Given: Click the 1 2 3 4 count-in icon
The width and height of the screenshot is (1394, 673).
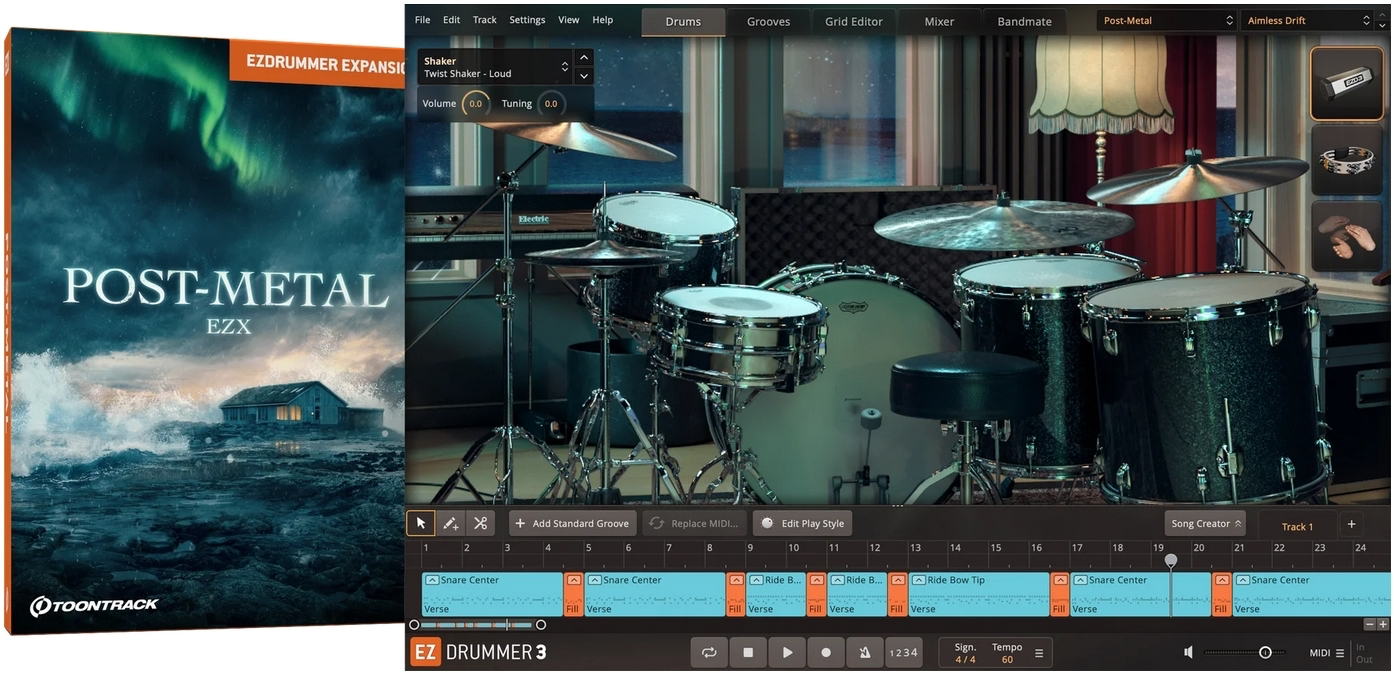Looking at the screenshot, I should coord(903,652).
